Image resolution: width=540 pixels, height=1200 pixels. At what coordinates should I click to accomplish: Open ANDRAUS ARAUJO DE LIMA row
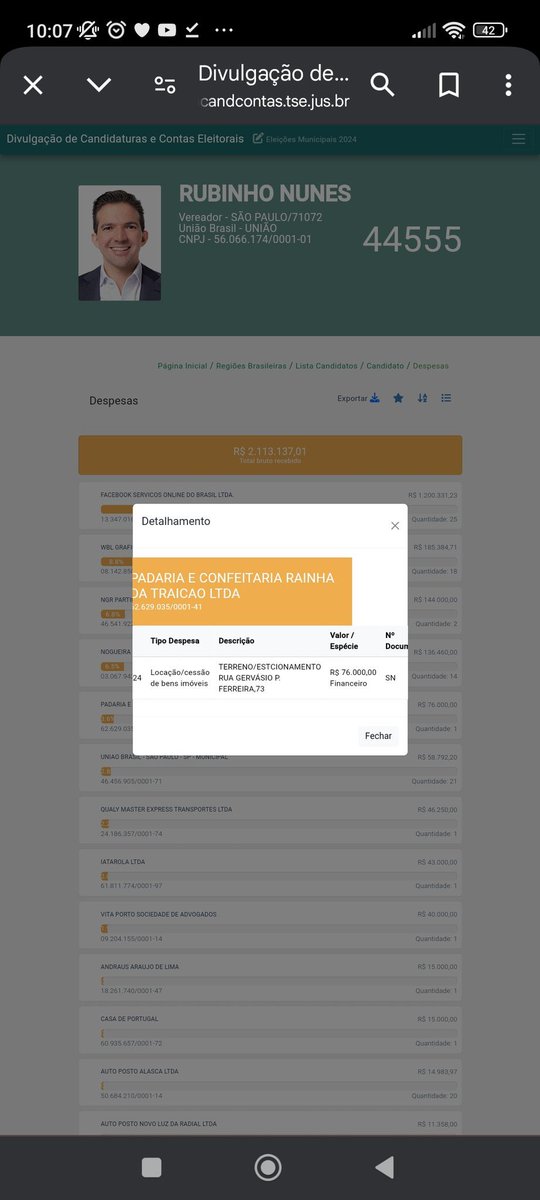tap(270, 977)
